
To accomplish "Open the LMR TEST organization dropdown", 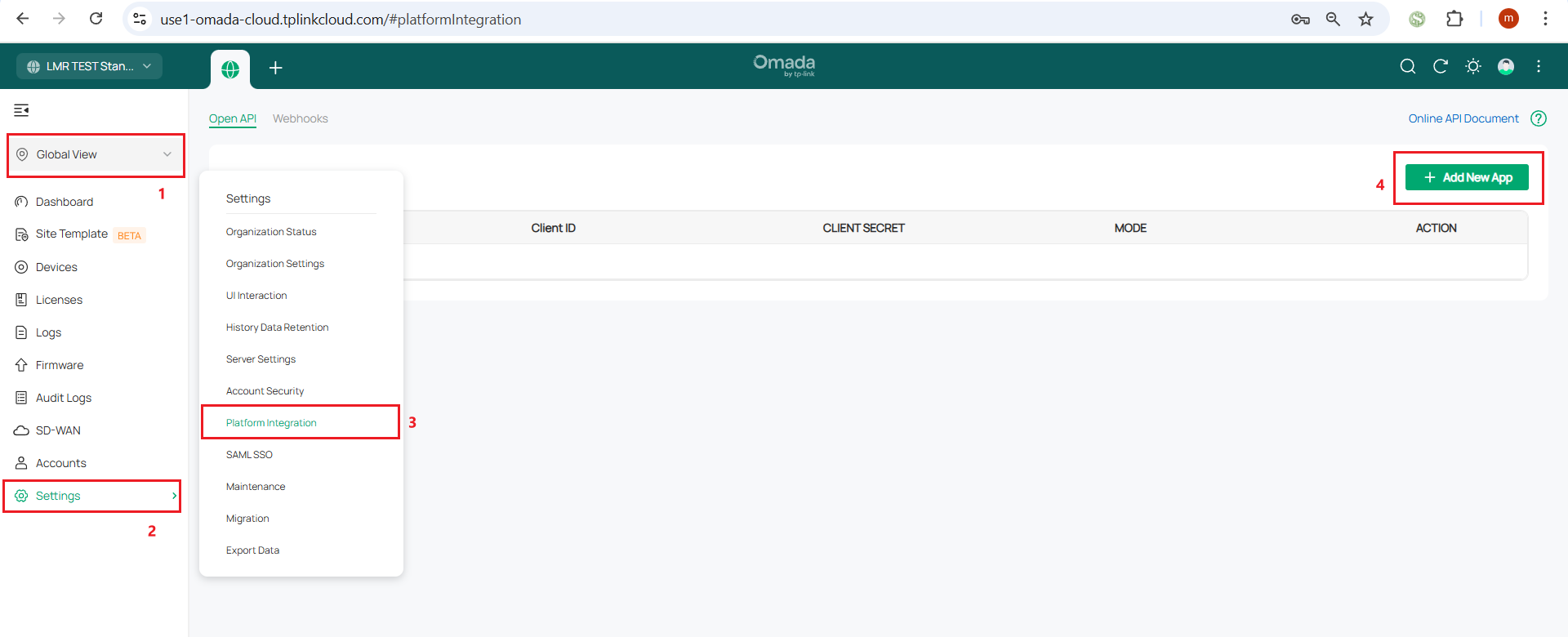I will pos(90,66).
